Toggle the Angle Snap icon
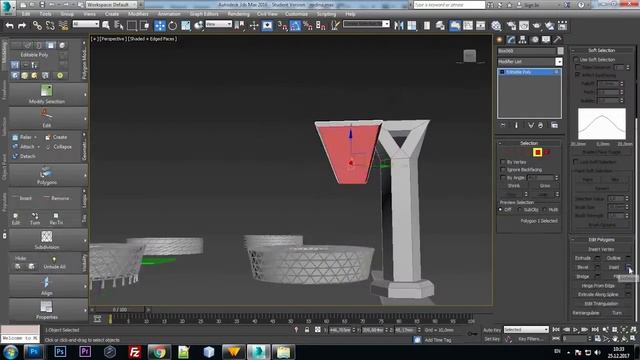This screenshot has height=360, width=640. (295, 26)
